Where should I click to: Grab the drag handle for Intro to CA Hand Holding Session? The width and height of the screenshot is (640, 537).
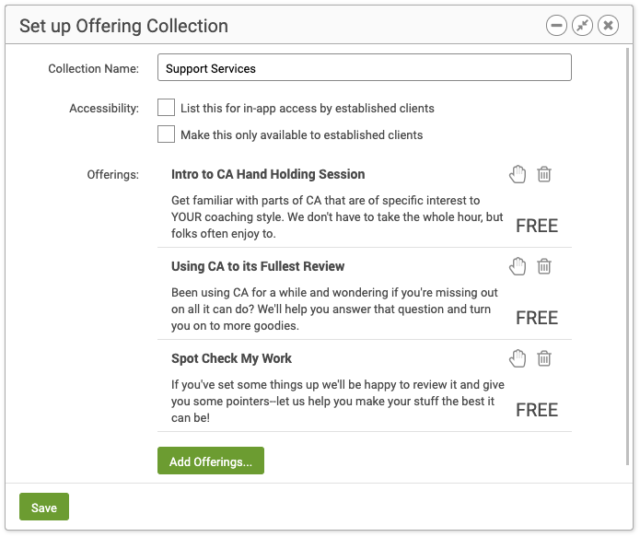coord(518,174)
